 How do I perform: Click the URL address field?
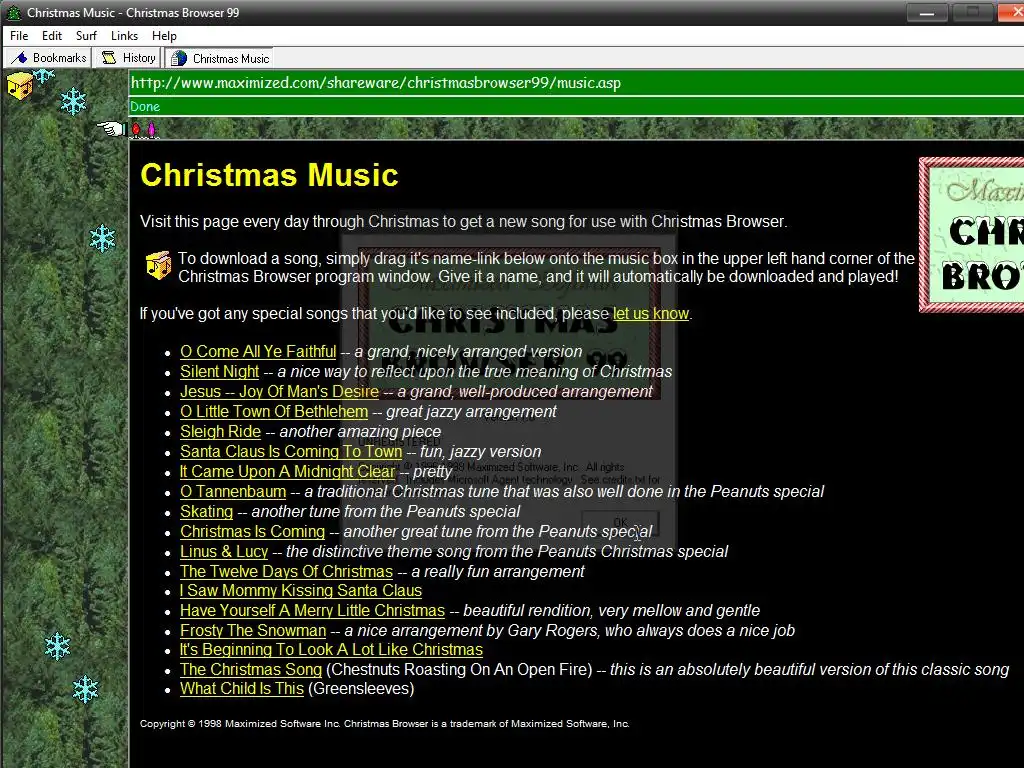tap(576, 83)
